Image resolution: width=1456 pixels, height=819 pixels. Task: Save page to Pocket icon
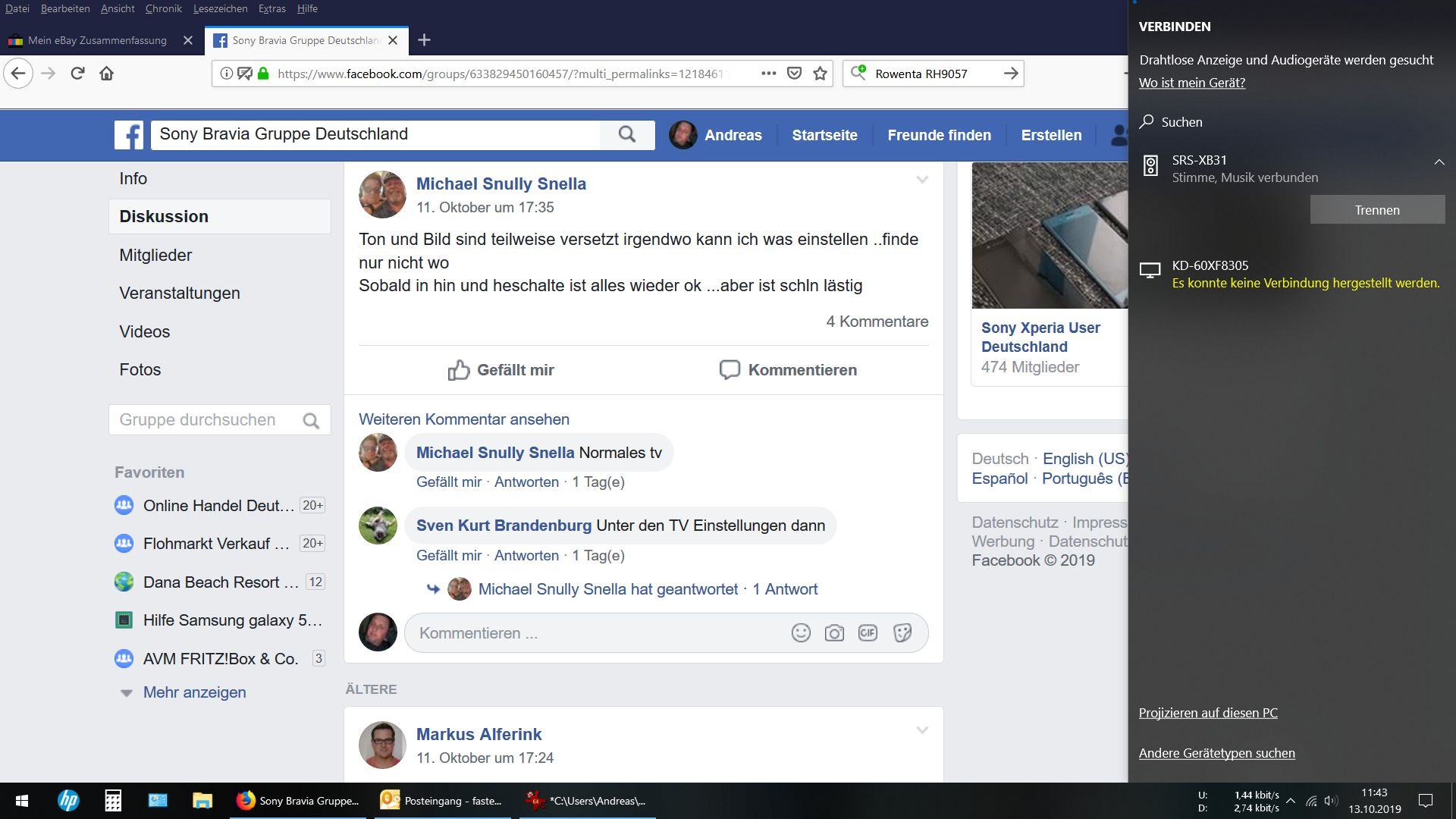click(x=794, y=74)
